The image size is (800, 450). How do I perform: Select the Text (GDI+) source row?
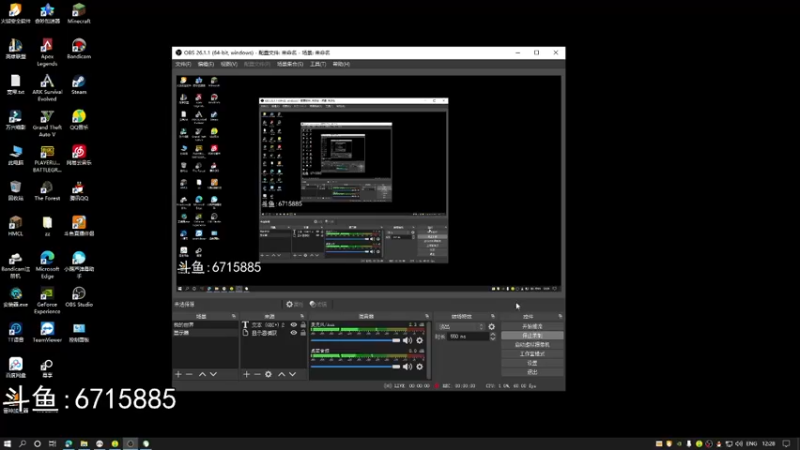tap(273, 324)
